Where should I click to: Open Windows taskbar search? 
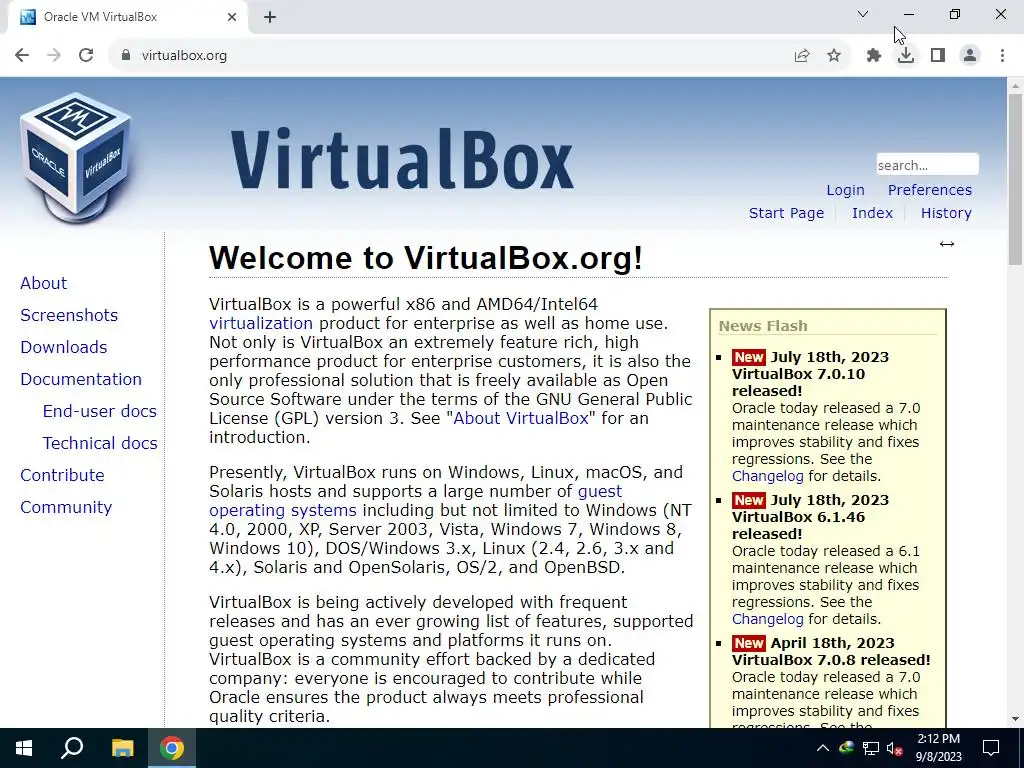[72, 748]
